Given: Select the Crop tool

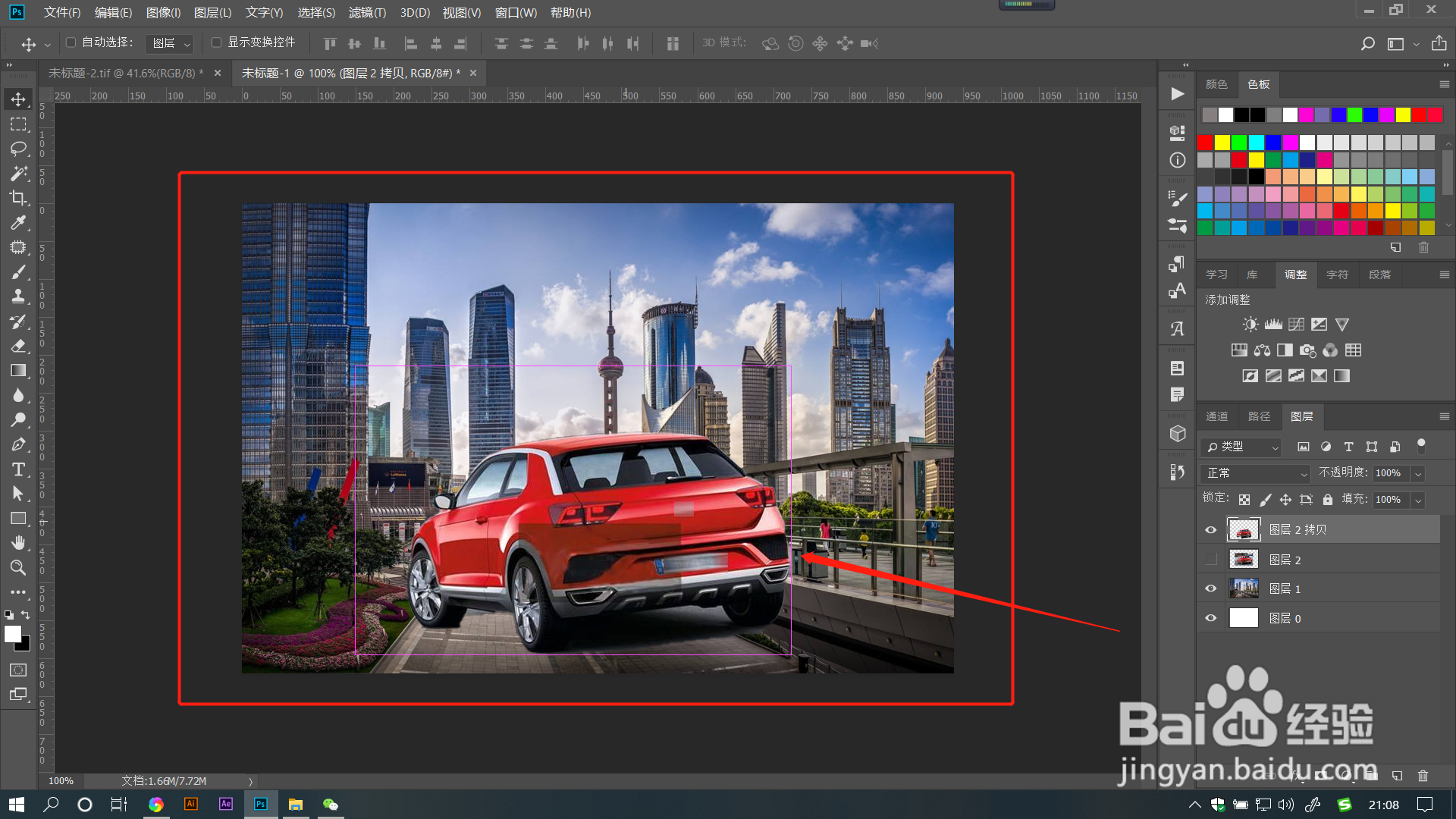Looking at the screenshot, I should point(18,198).
